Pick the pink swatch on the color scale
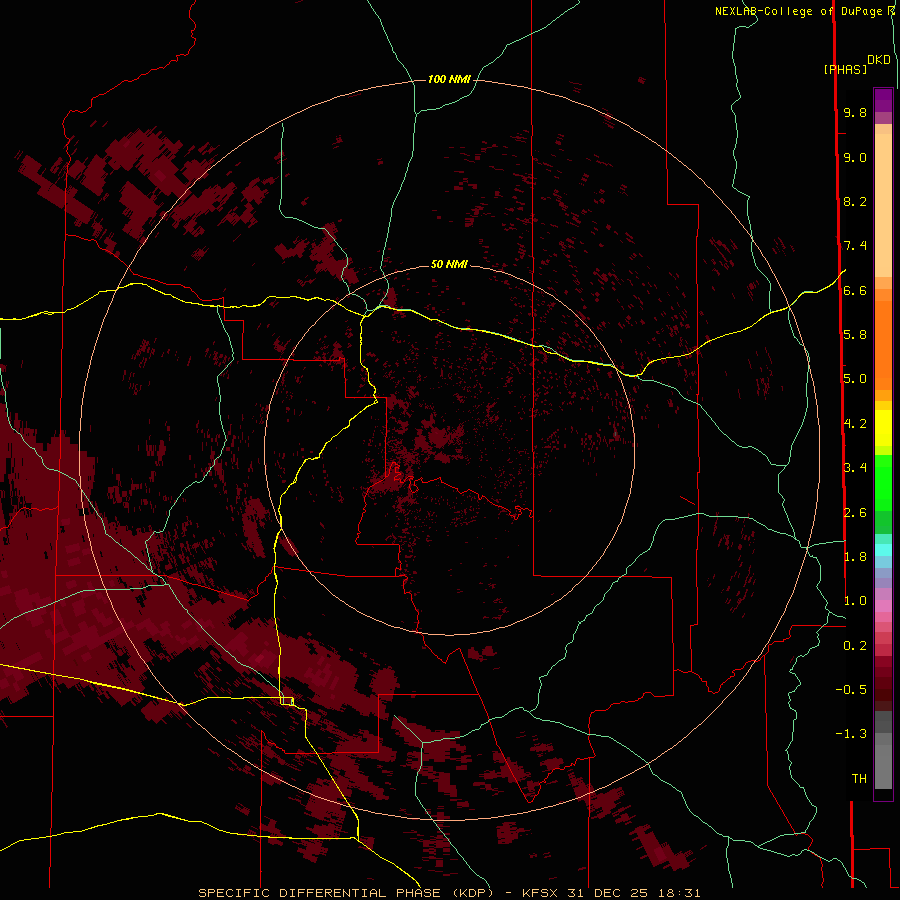Viewport: 900px width, 900px height. coord(883,606)
